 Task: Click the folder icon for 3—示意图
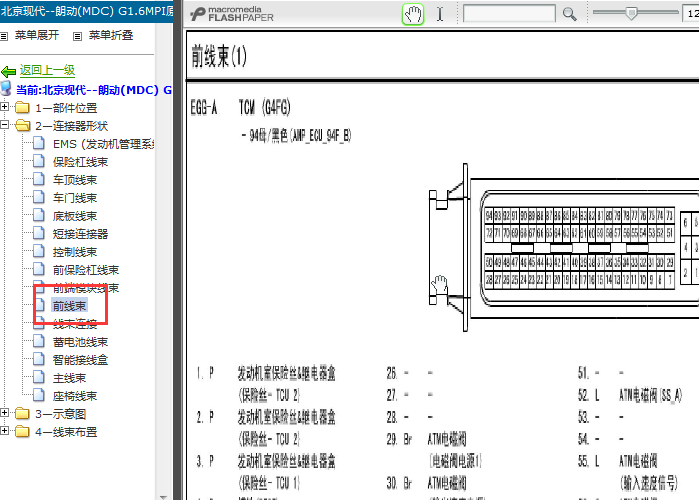click(22, 414)
